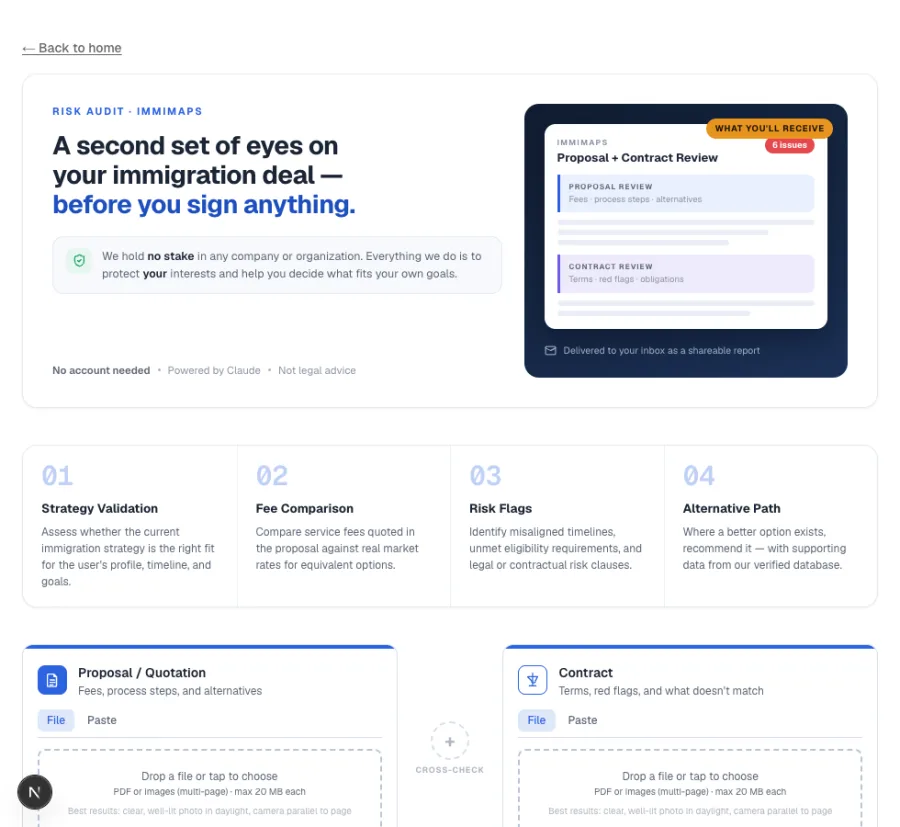
Task: Open the Next.js dev tools N badge
Action: 35,793
